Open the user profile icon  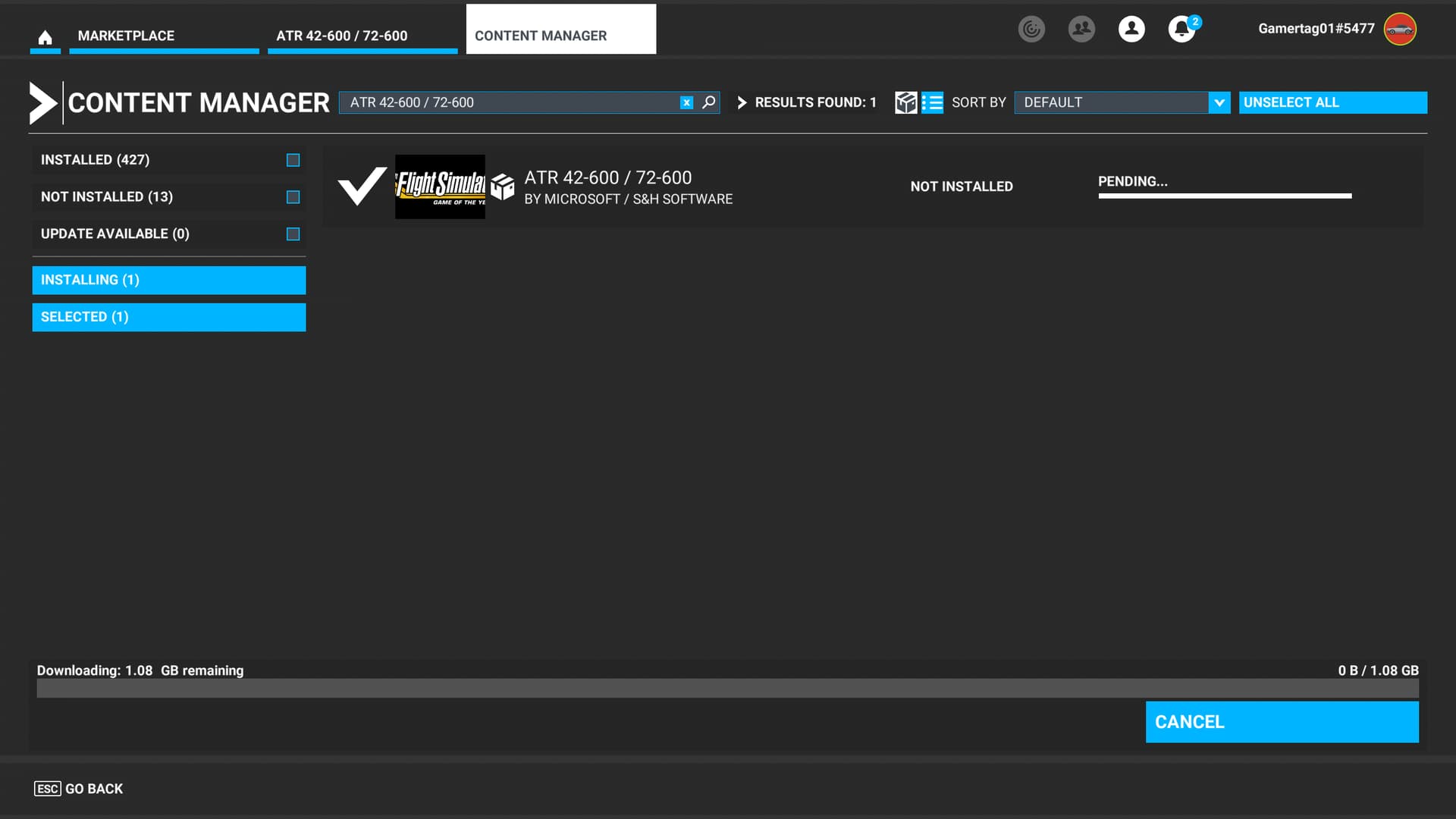click(x=1131, y=30)
